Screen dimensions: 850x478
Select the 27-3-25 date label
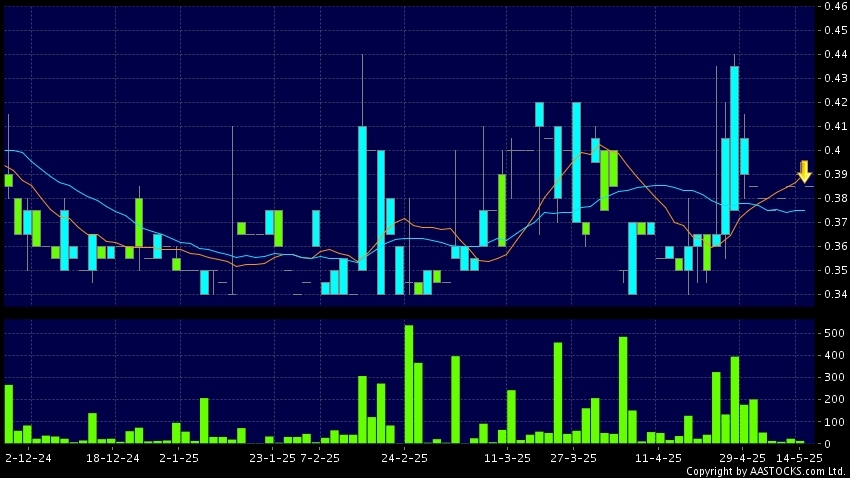point(574,458)
